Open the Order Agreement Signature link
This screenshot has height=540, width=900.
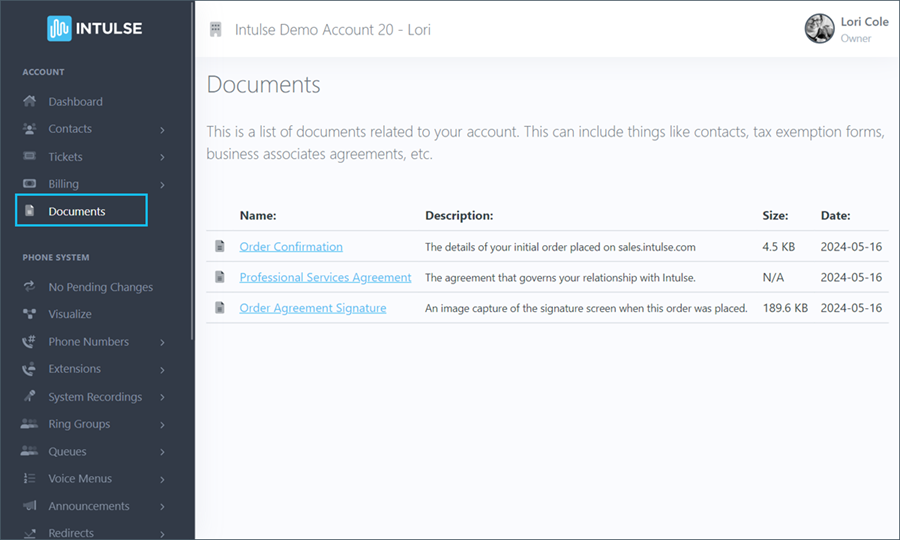pyautogui.click(x=313, y=308)
